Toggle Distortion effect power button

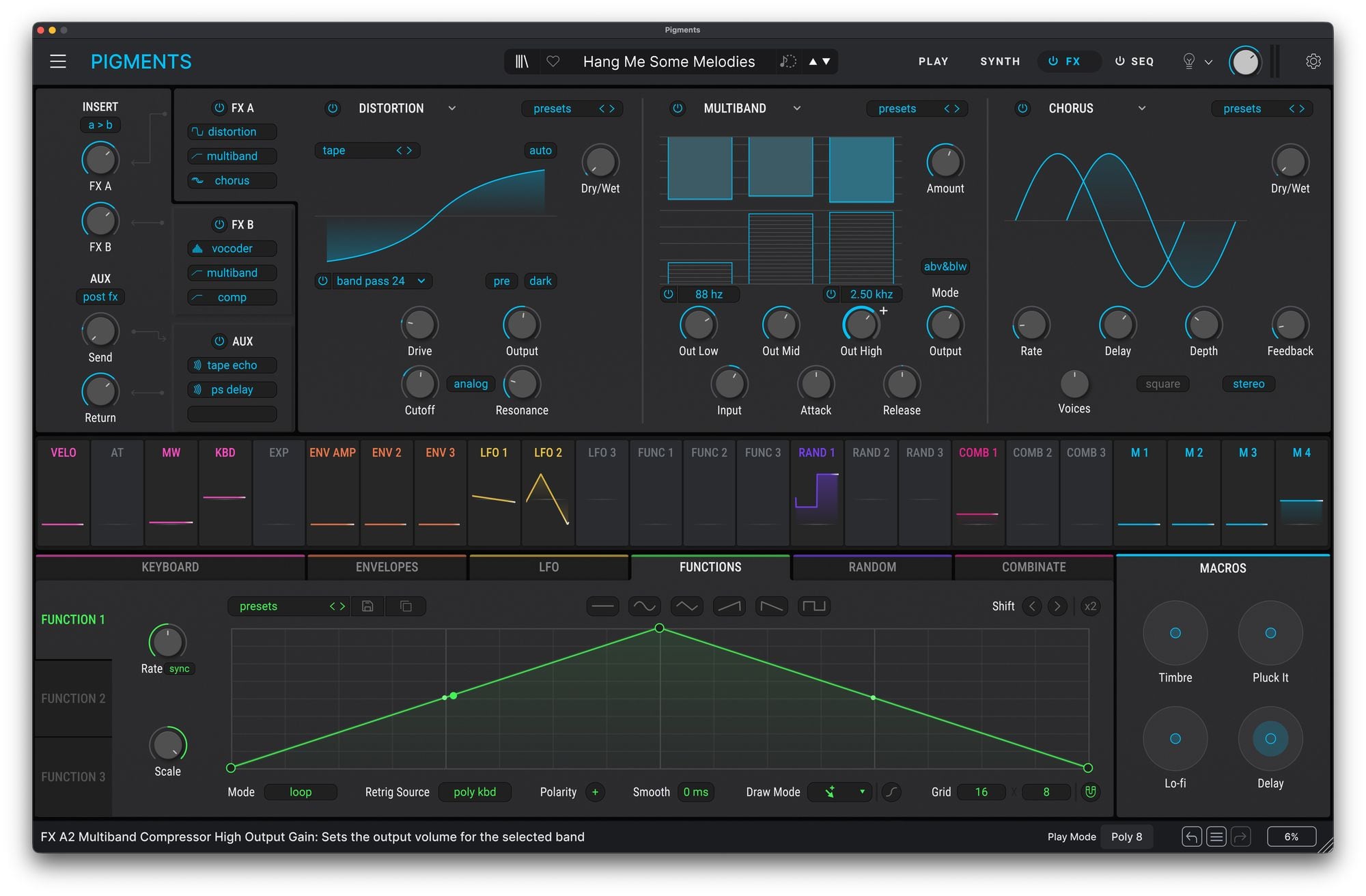(333, 108)
